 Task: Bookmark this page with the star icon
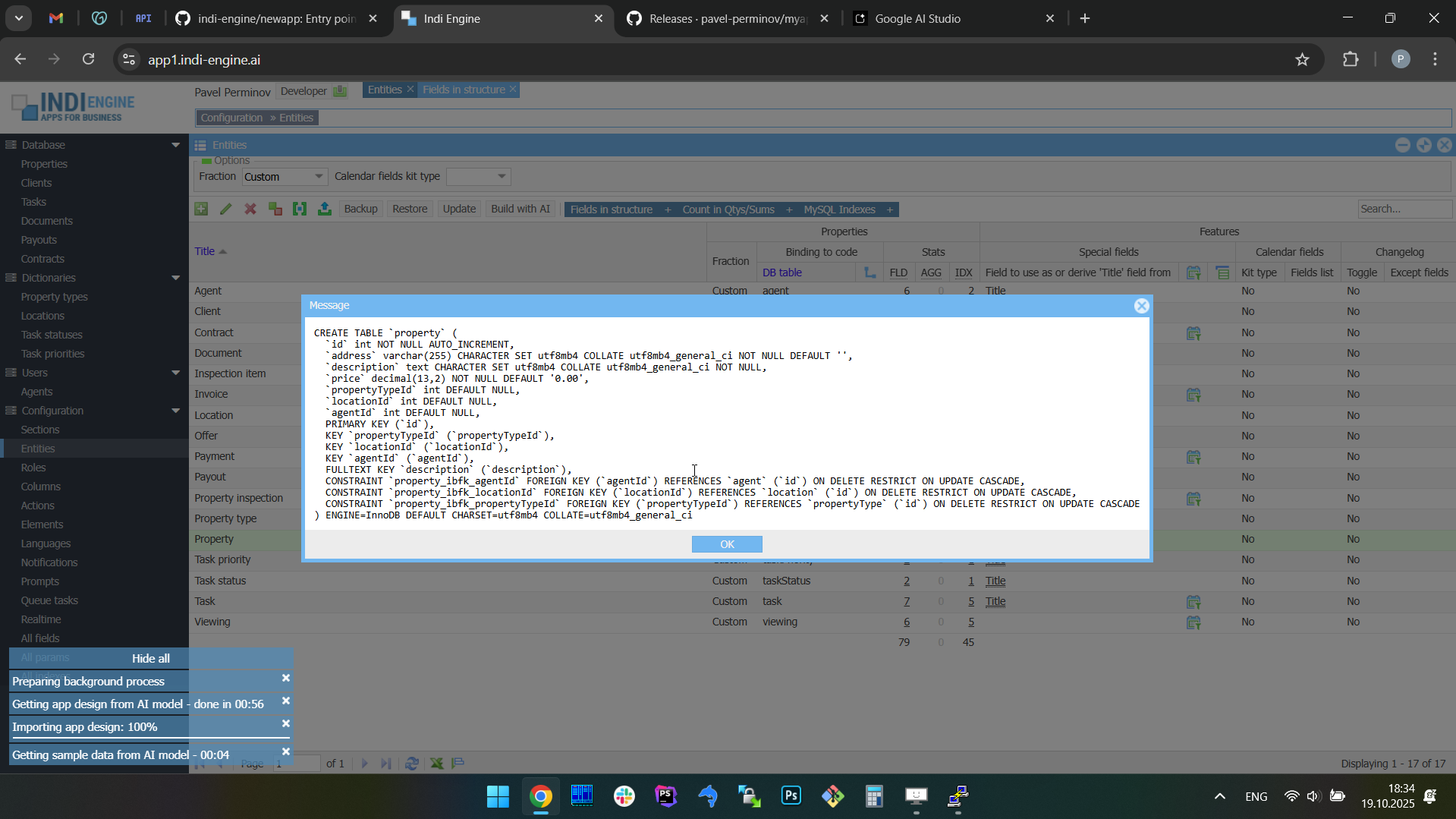[1303, 60]
